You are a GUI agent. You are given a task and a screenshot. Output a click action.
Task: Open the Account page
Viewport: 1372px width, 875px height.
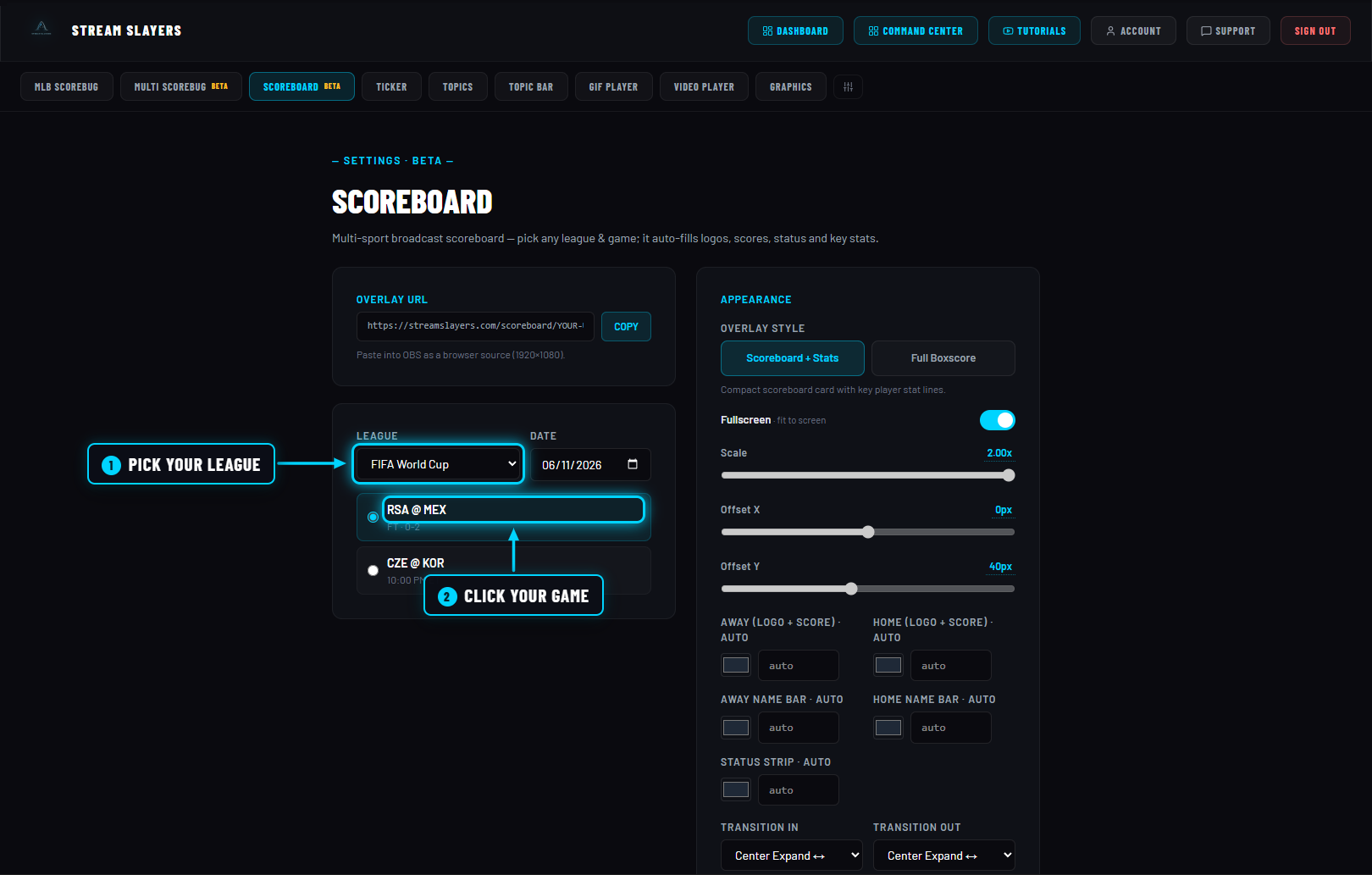pos(1133,30)
